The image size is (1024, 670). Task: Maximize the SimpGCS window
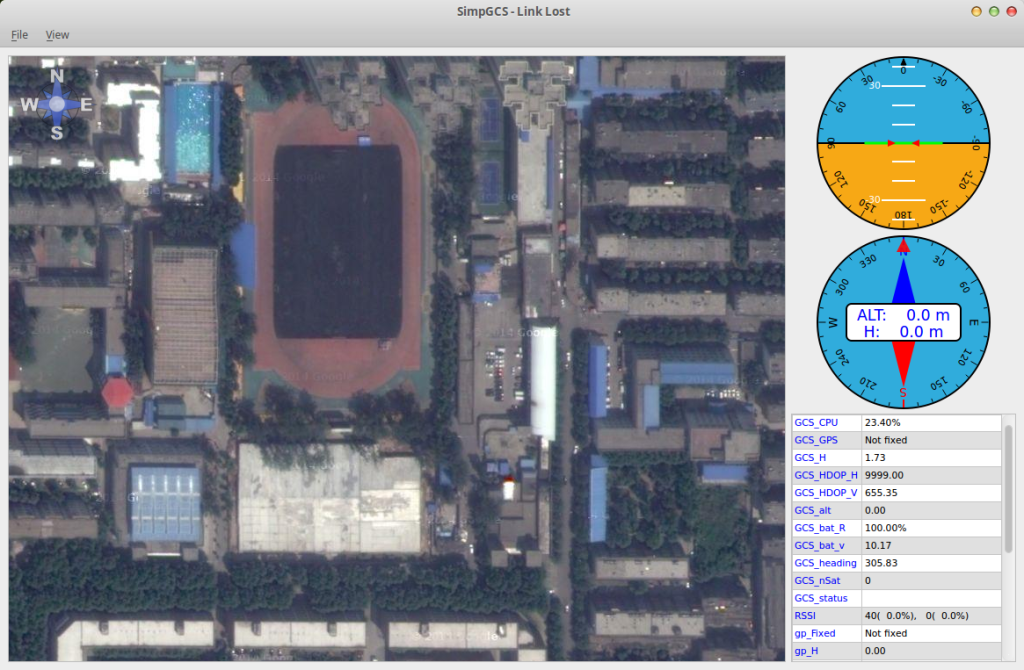[993, 11]
